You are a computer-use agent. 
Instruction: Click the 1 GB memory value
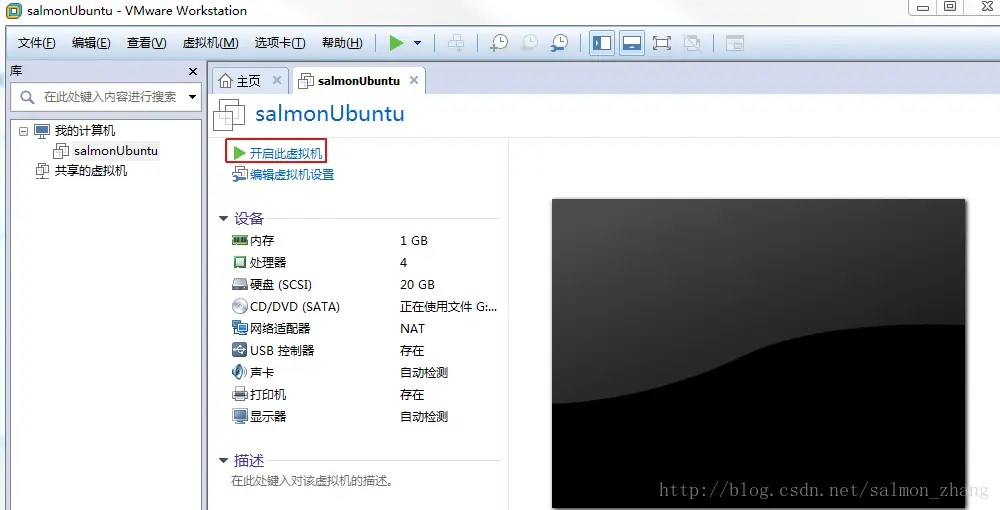click(x=414, y=240)
